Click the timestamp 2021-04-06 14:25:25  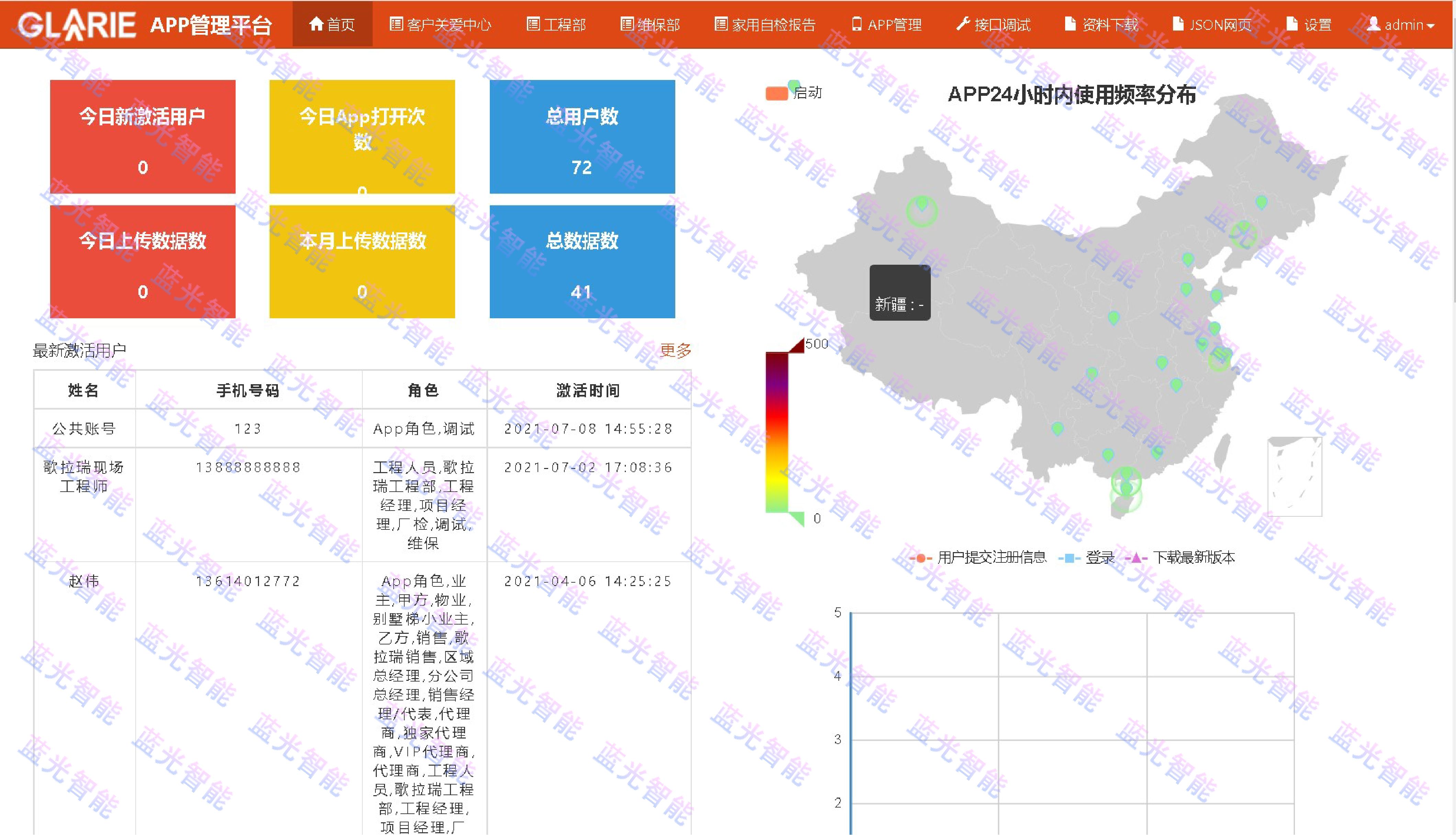click(589, 581)
